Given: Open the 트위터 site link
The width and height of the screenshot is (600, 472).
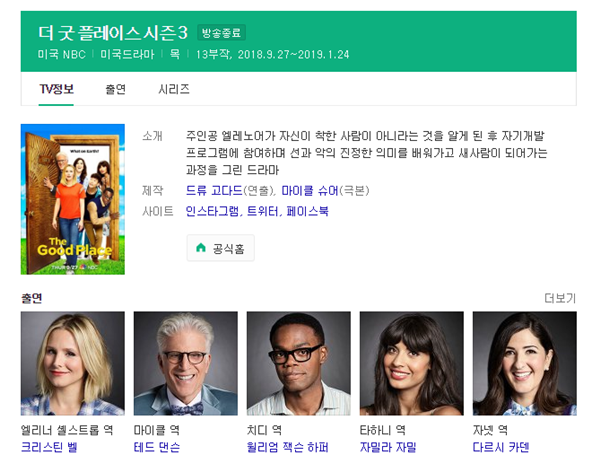Looking at the screenshot, I should click(262, 211).
